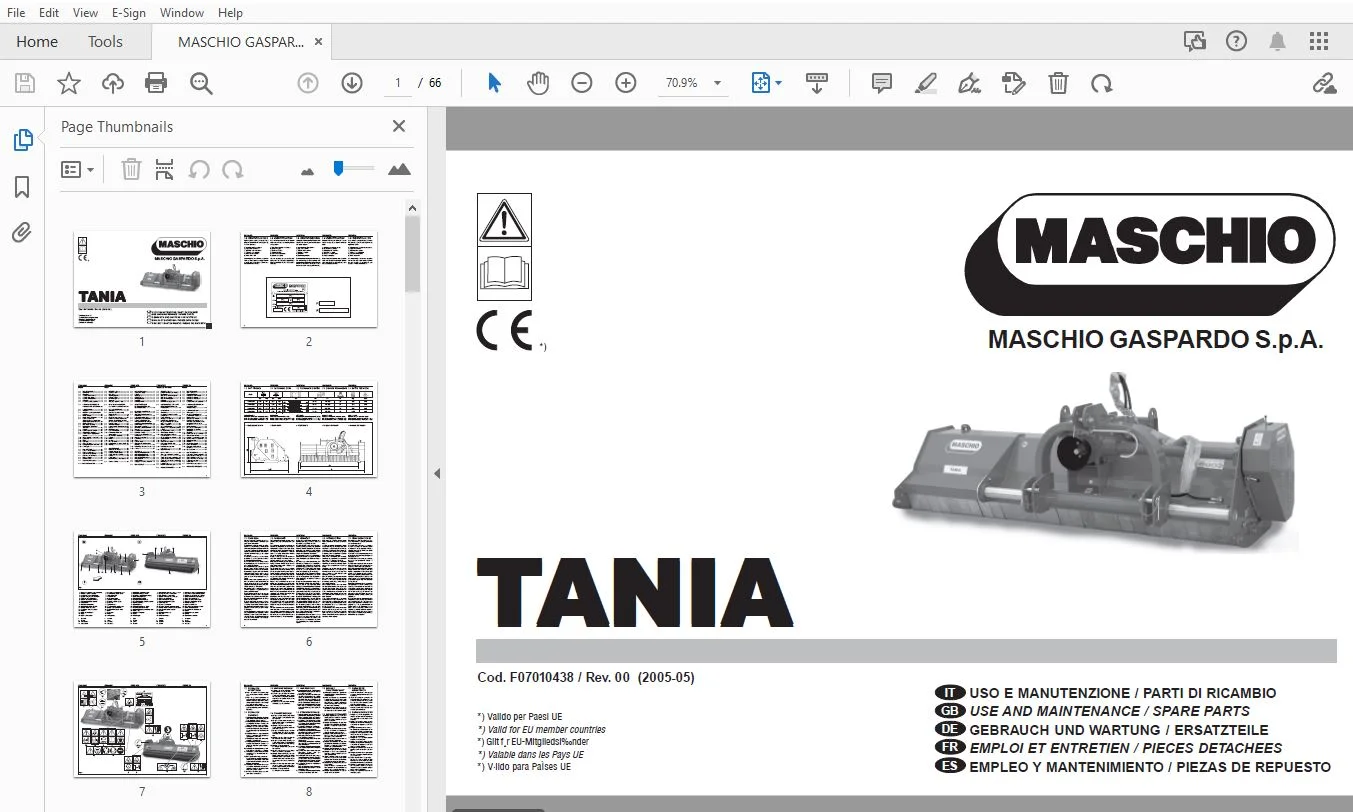Screen dimensions: 1353x812
Task: Select page 6 thumbnail
Action: click(309, 580)
